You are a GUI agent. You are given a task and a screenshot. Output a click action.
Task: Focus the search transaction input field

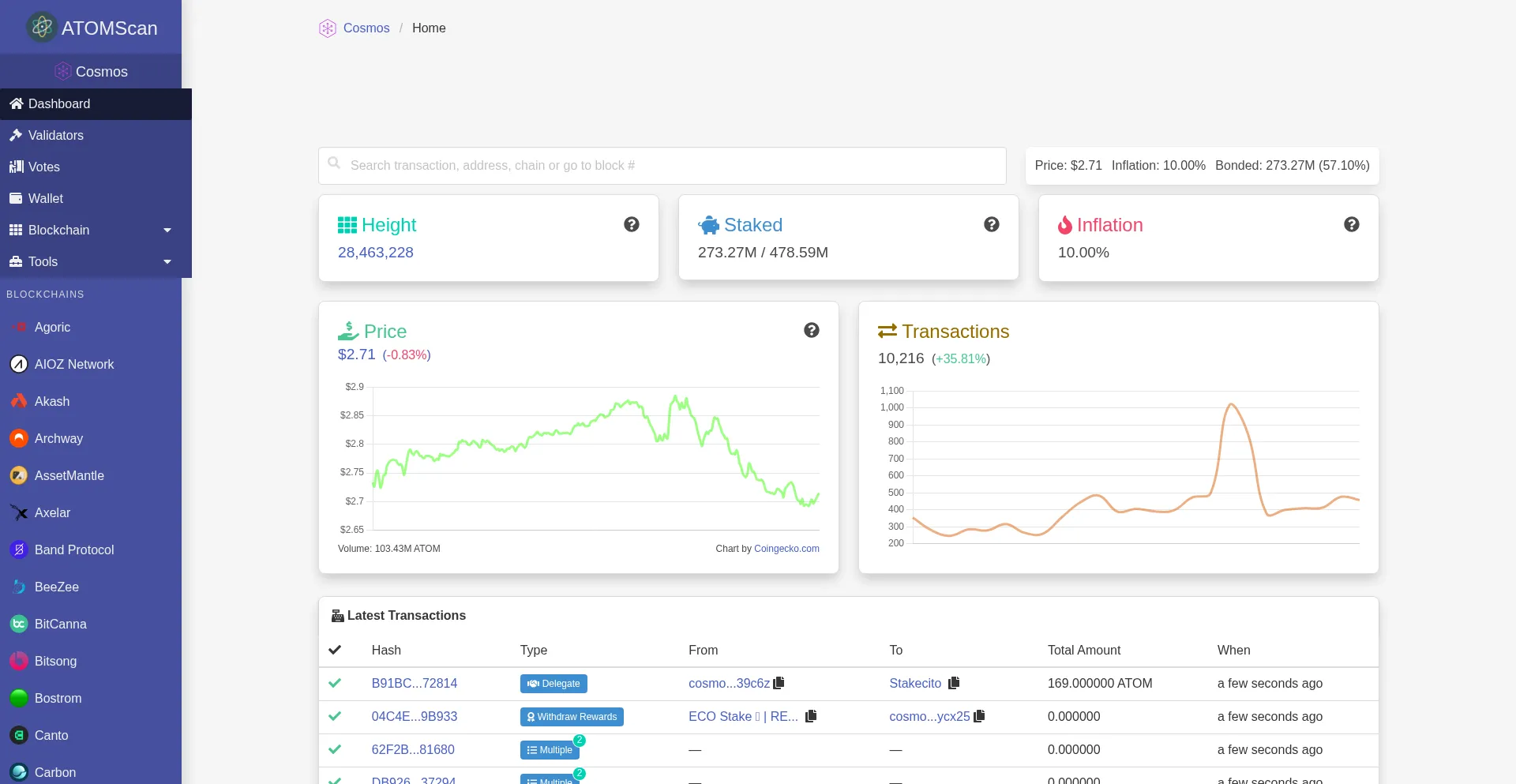pyautogui.click(x=662, y=166)
